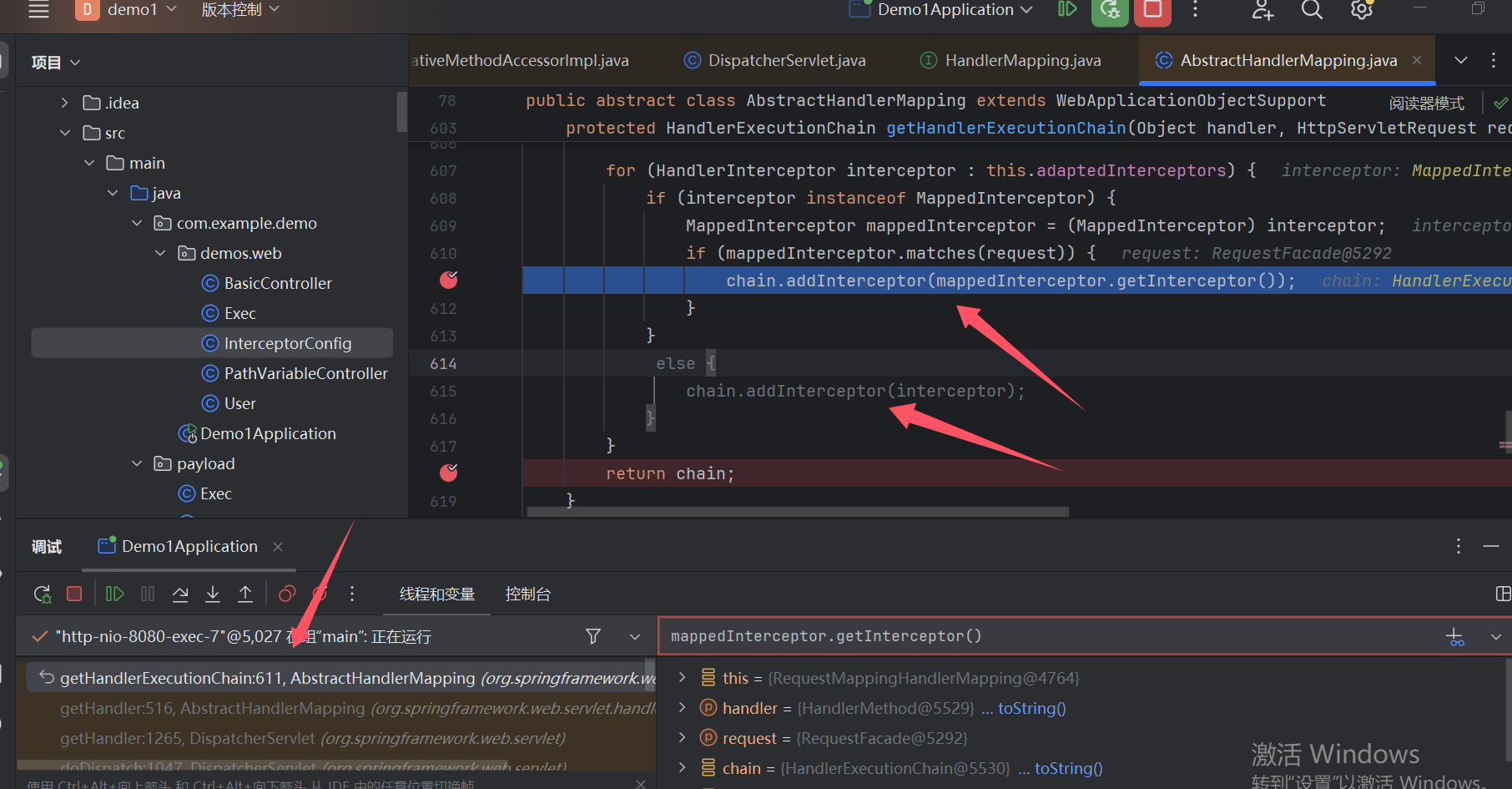Screen dimensions: 1512x789
Task: Stop debugging from the debug toolbar
Action: (74, 594)
